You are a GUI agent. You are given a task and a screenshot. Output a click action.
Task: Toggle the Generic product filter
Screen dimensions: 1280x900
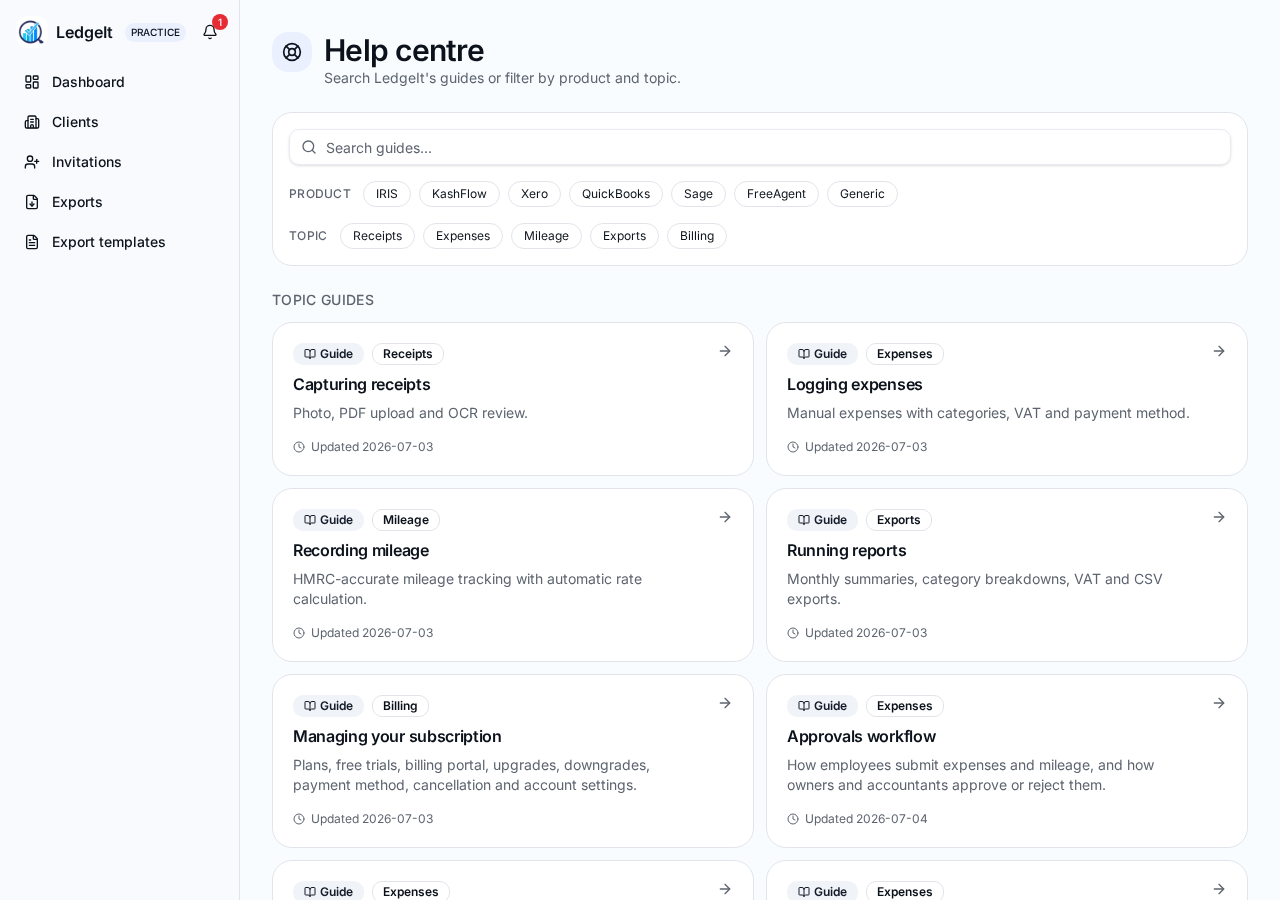coord(862,194)
